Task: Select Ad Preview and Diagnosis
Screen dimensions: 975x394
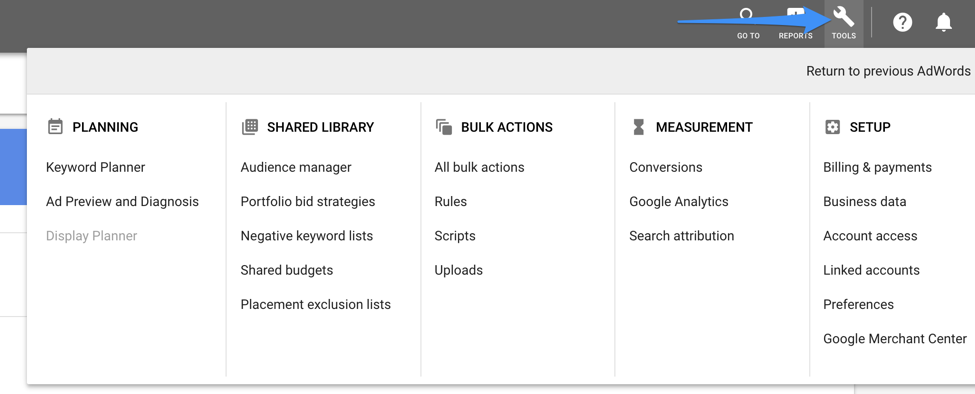Action: pyautogui.click(x=122, y=201)
